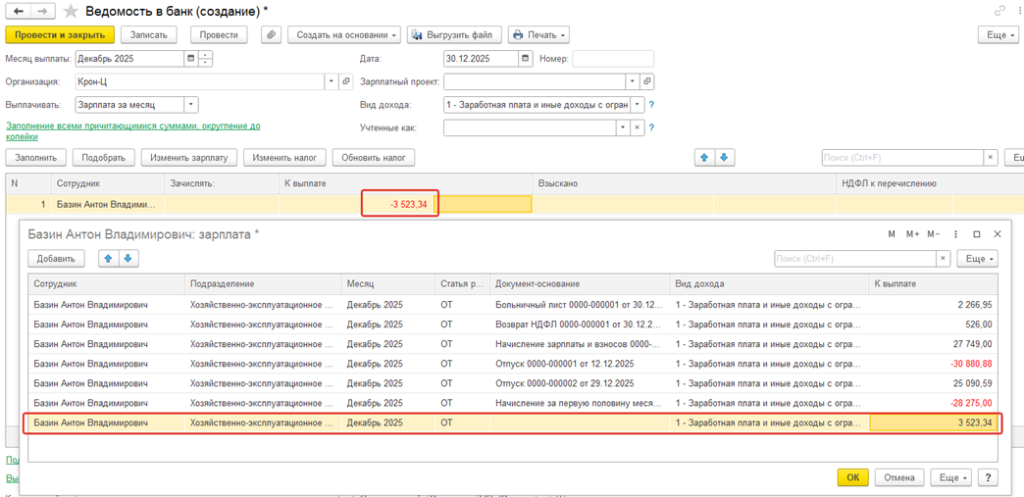Open the dialog's three-dot menu
The height and width of the screenshot is (497, 1024).
click(x=956, y=234)
